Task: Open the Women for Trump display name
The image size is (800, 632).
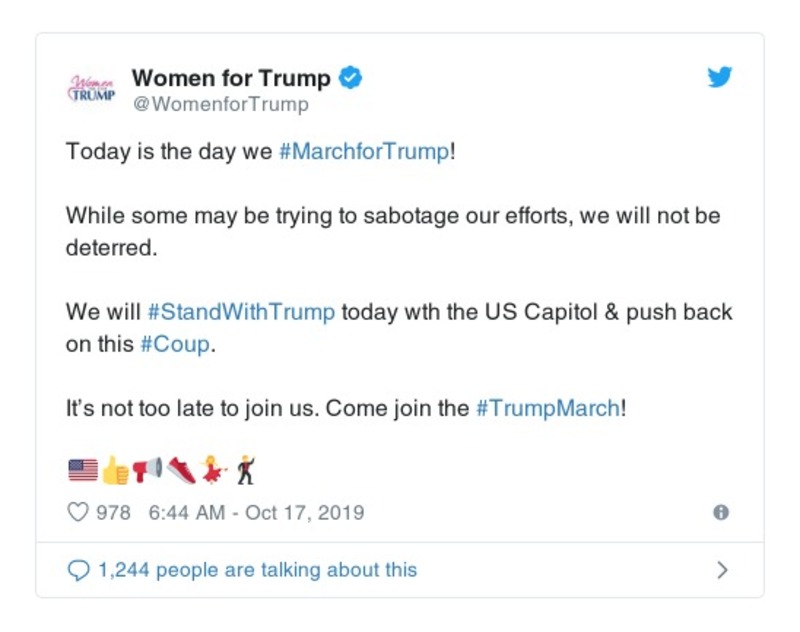Action: click(x=231, y=77)
